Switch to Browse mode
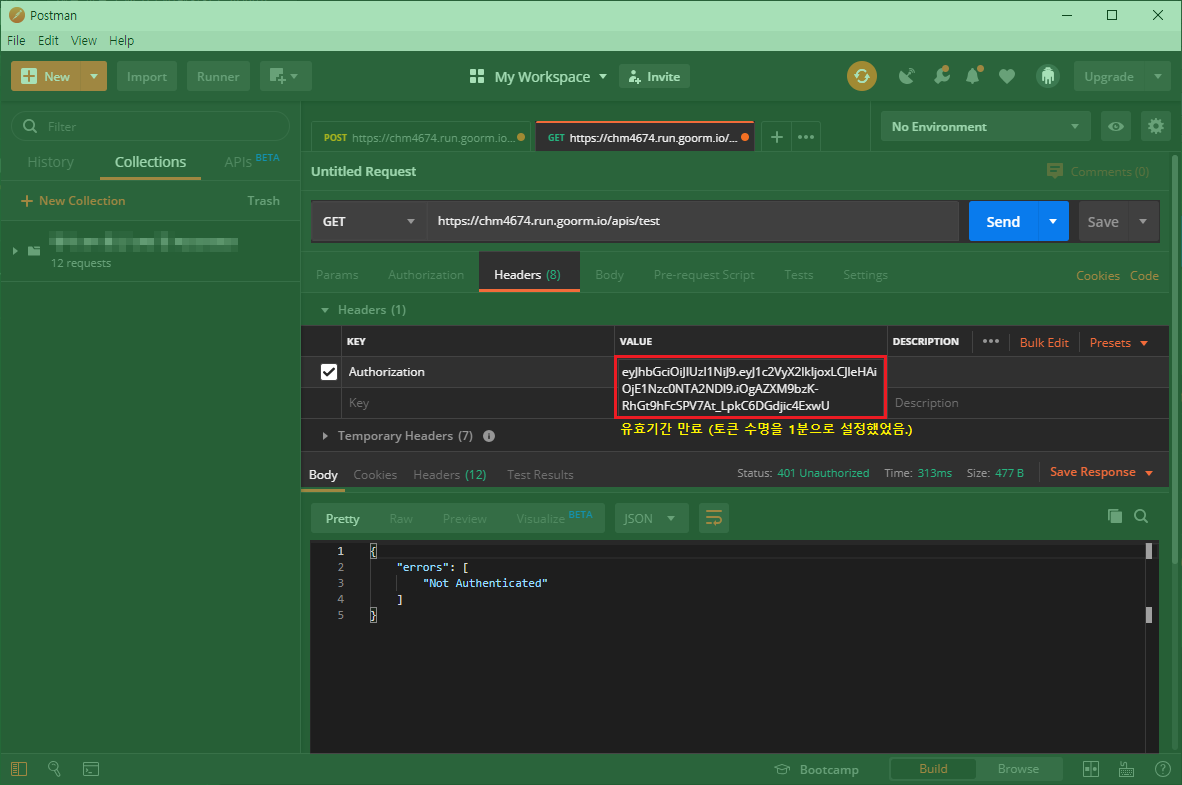Screen dimensions: 1182x785 pyautogui.click(x=1018, y=768)
